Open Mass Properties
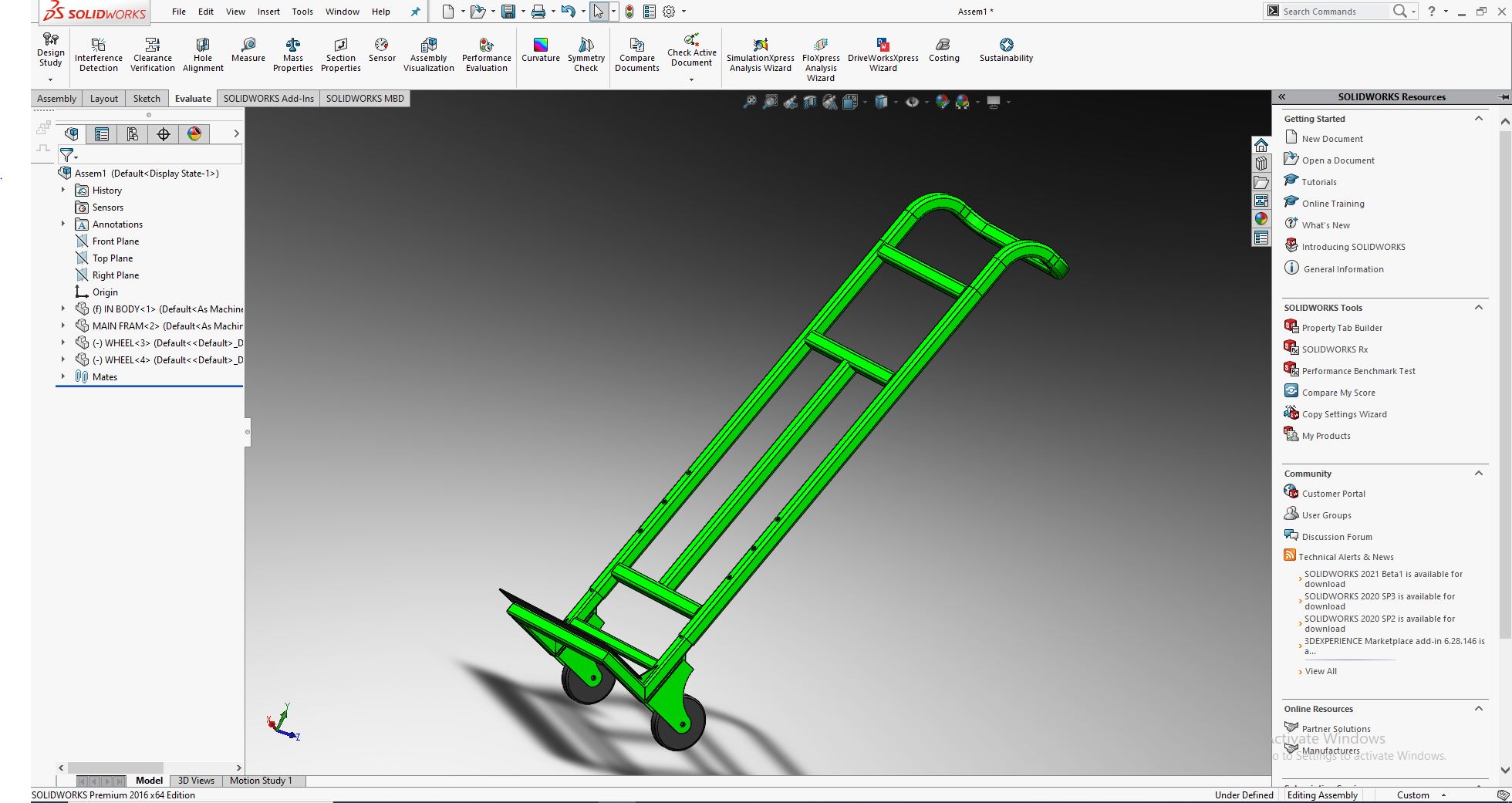The image size is (1512, 803). 293,54
